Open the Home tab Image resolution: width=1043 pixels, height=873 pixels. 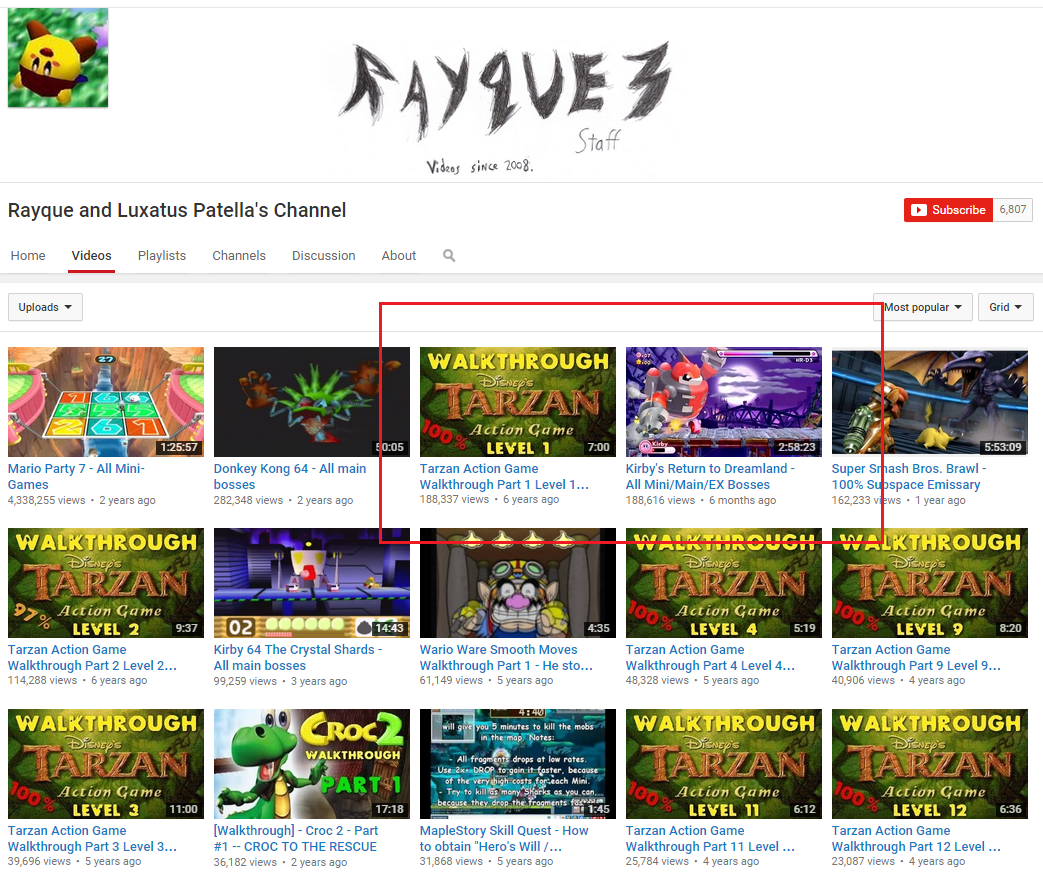click(28, 256)
